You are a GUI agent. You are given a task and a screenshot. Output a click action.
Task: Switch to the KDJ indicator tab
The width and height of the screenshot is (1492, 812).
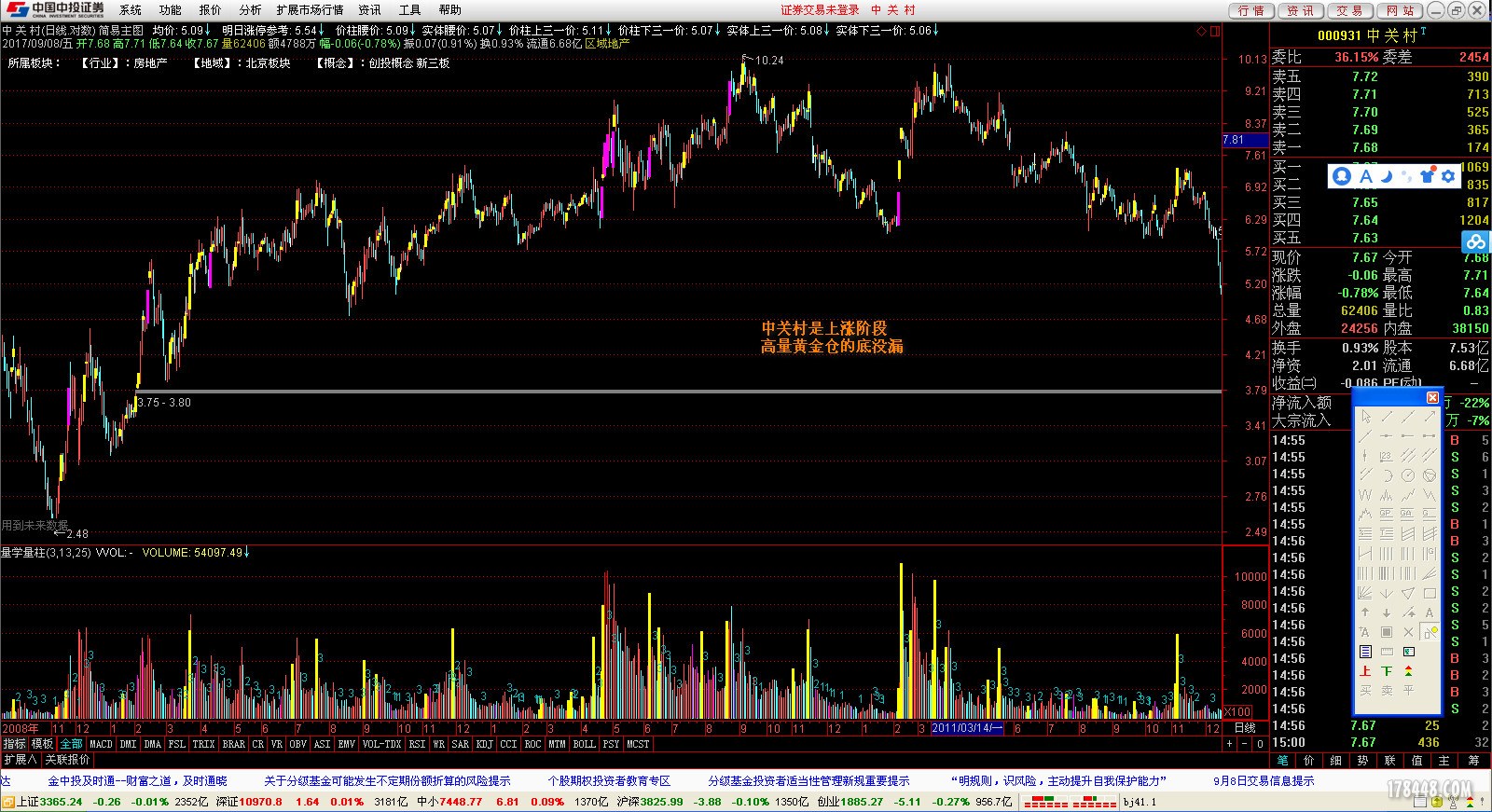tap(484, 744)
